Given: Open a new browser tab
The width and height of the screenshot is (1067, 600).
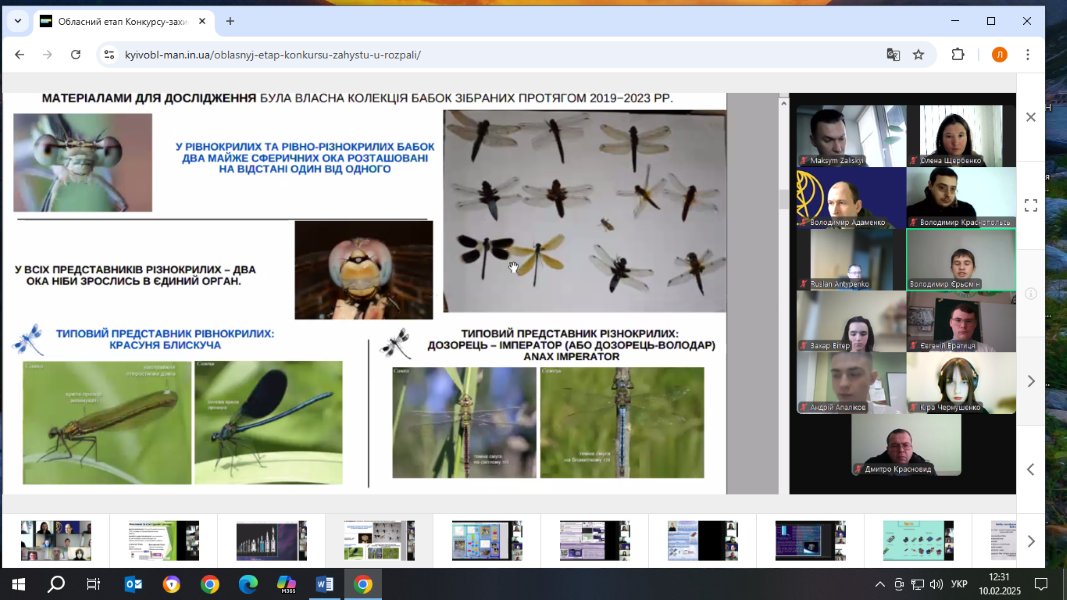Looking at the screenshot, I should pos(230,21).
